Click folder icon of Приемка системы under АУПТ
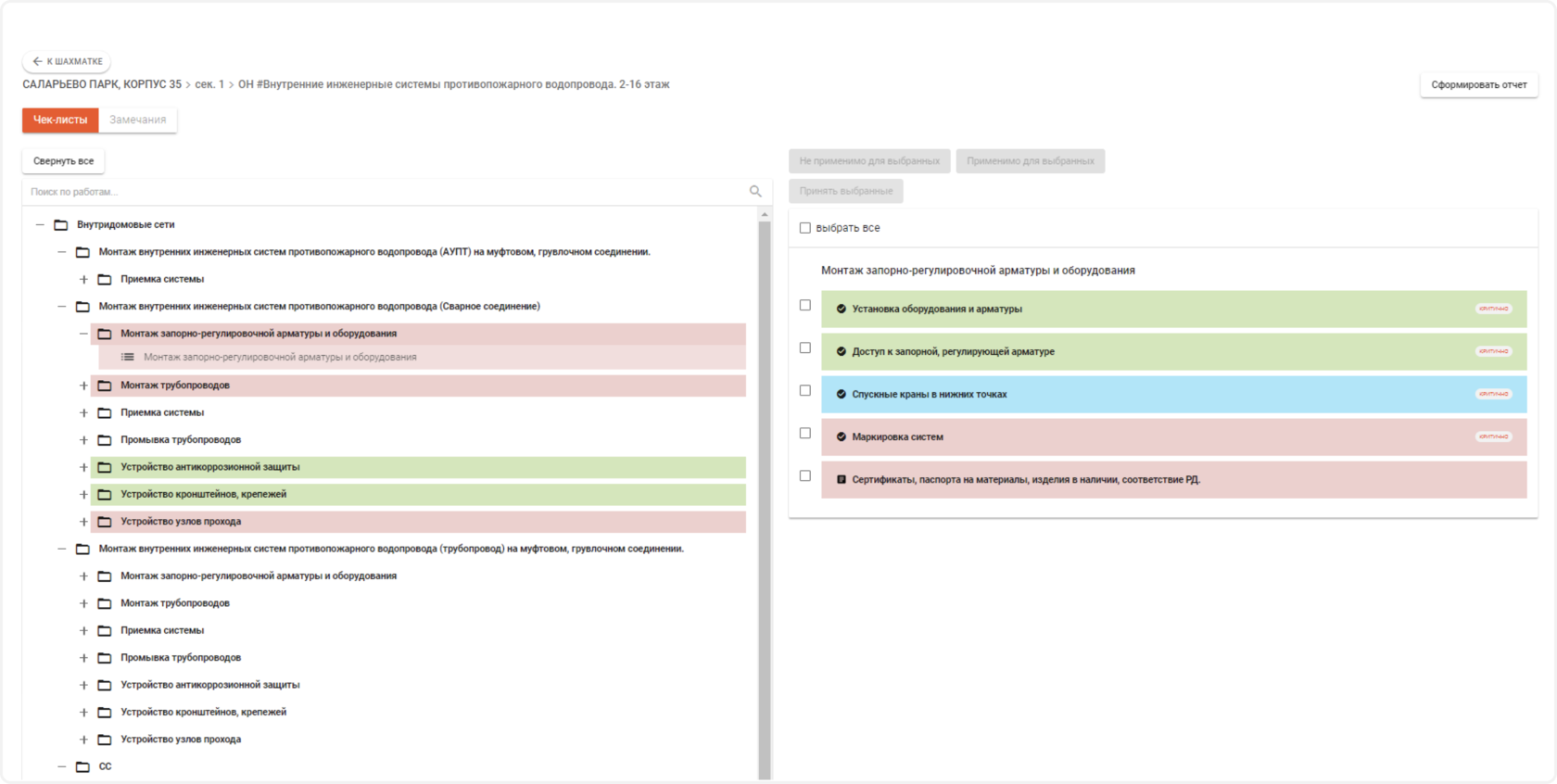Image resolution: width=1557 pixels, height=784 pixels. (105, 279)
